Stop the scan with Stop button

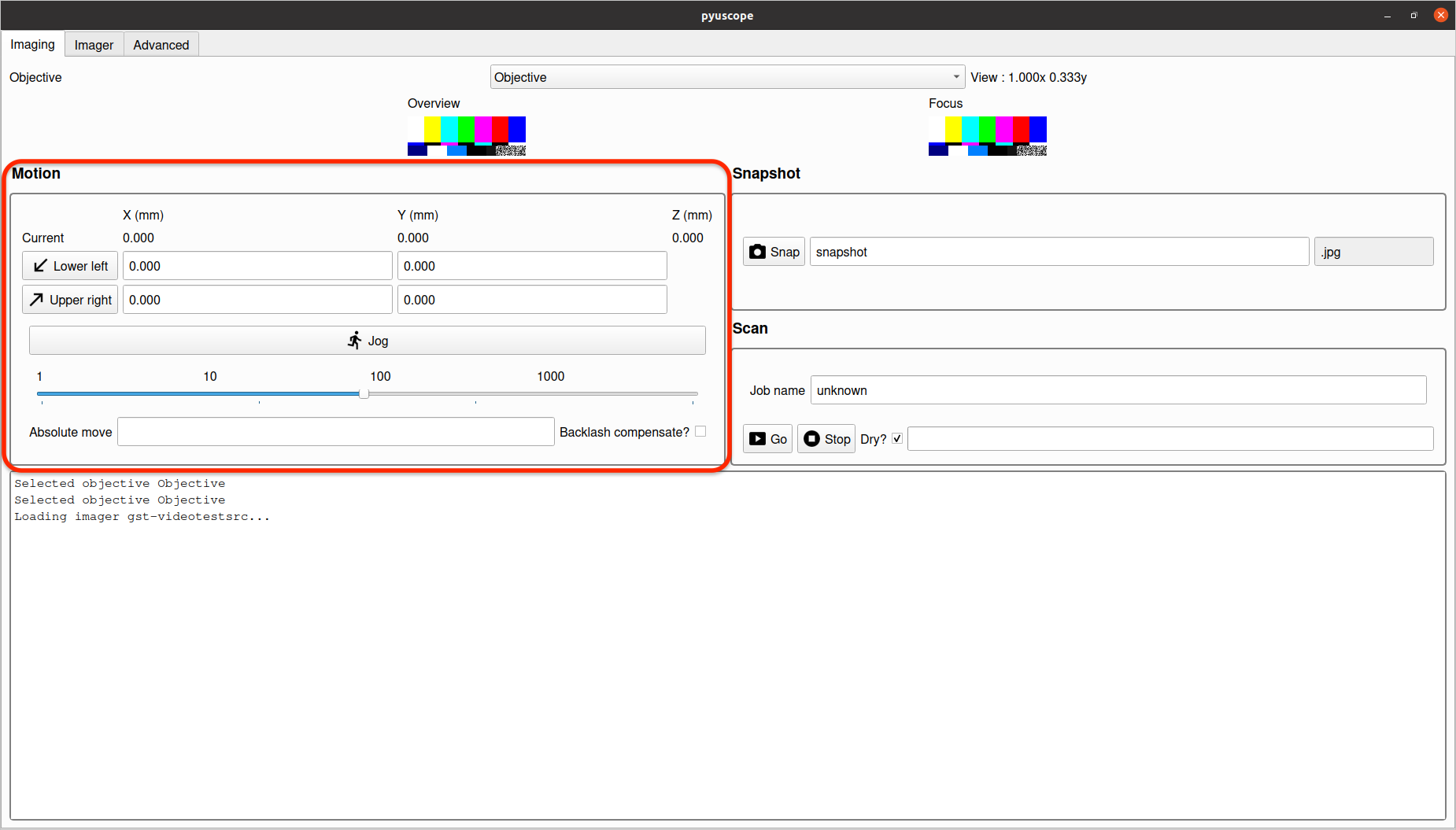point(826,439)
